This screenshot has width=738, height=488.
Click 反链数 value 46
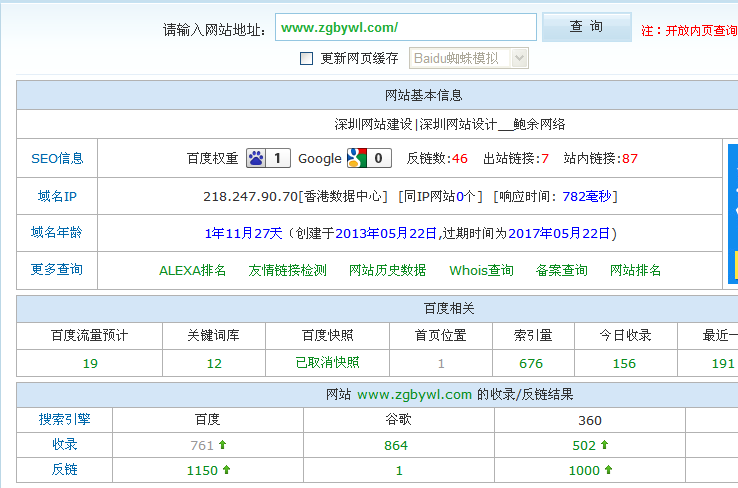(460, 159)
